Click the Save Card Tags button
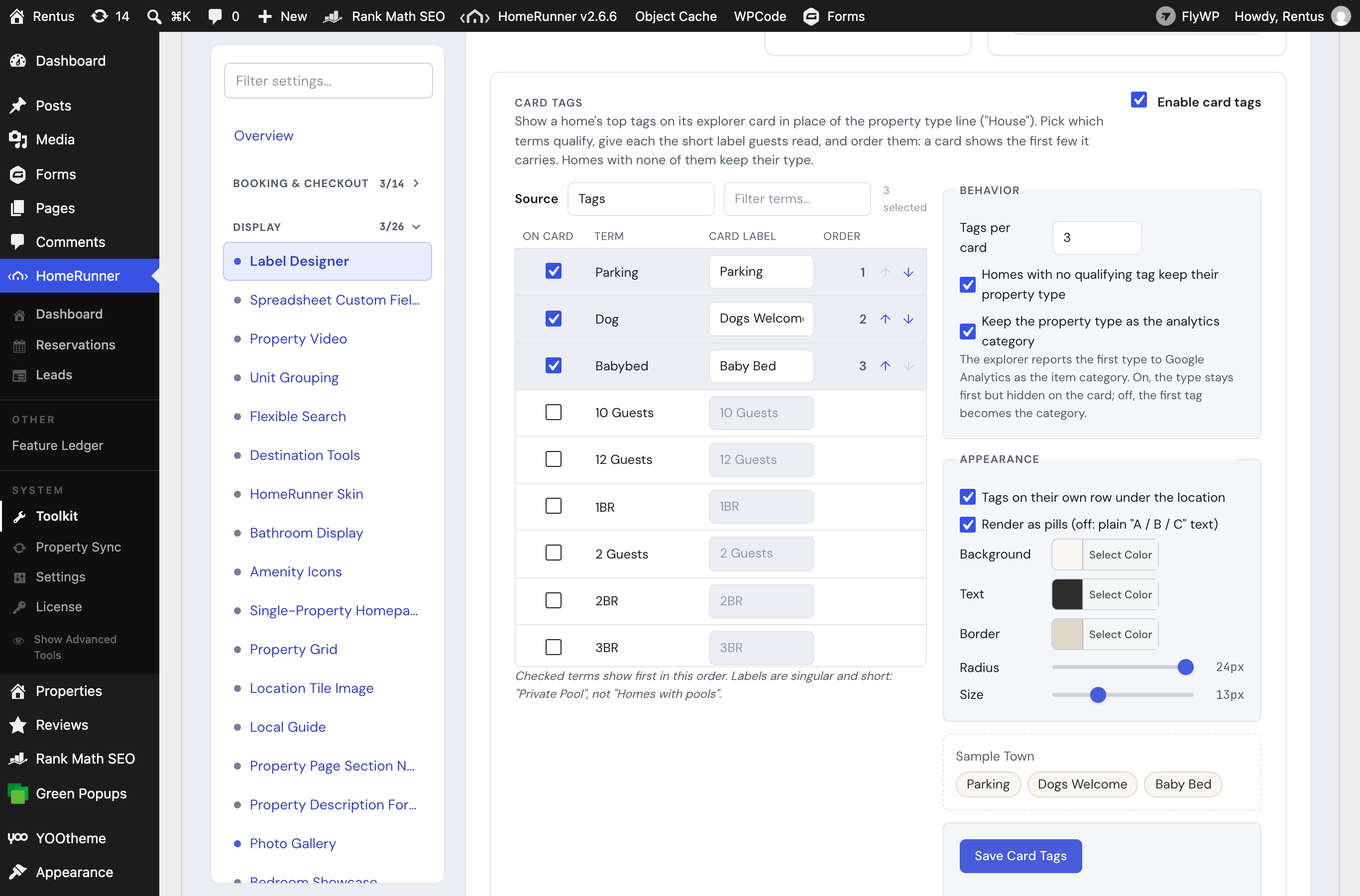Image resolution: width=1360 pixels, height=896 pixels. 1020,855
